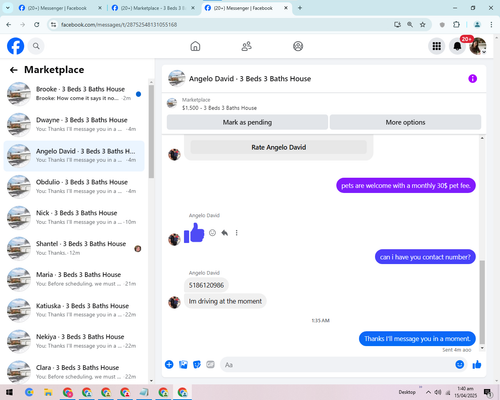Click More options button
The width and height of the screenshot is (500, 400).
(x=405, y=122)
